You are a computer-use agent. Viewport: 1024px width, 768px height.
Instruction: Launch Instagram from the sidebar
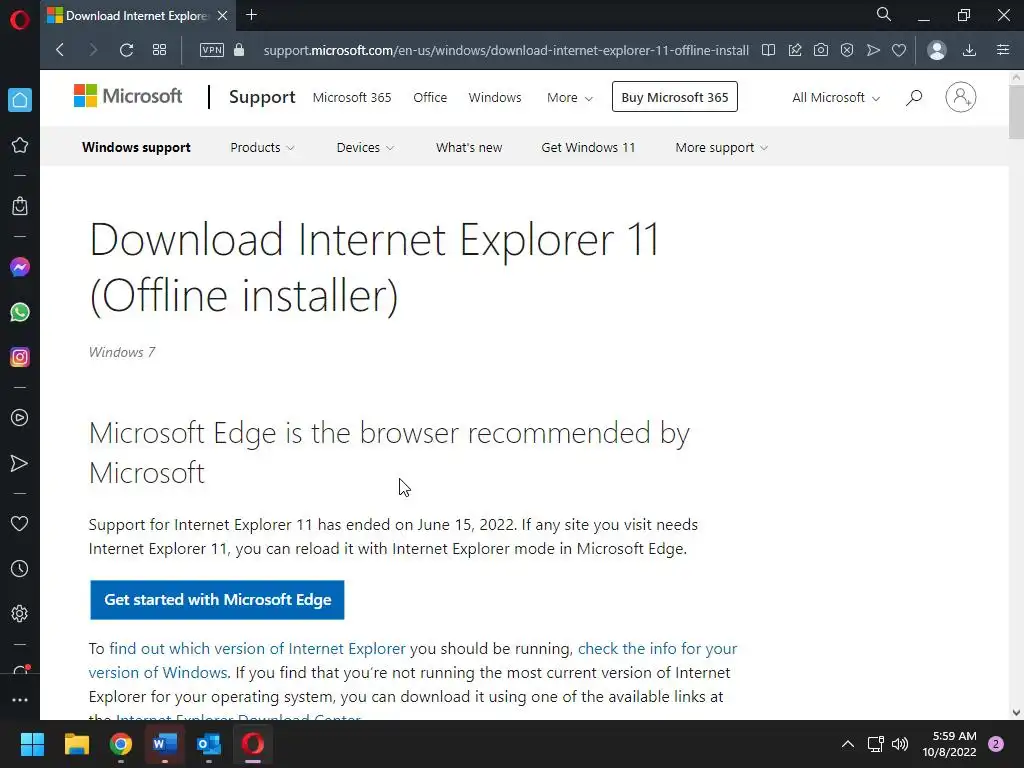pyautogui.click(x=20, y=357)
